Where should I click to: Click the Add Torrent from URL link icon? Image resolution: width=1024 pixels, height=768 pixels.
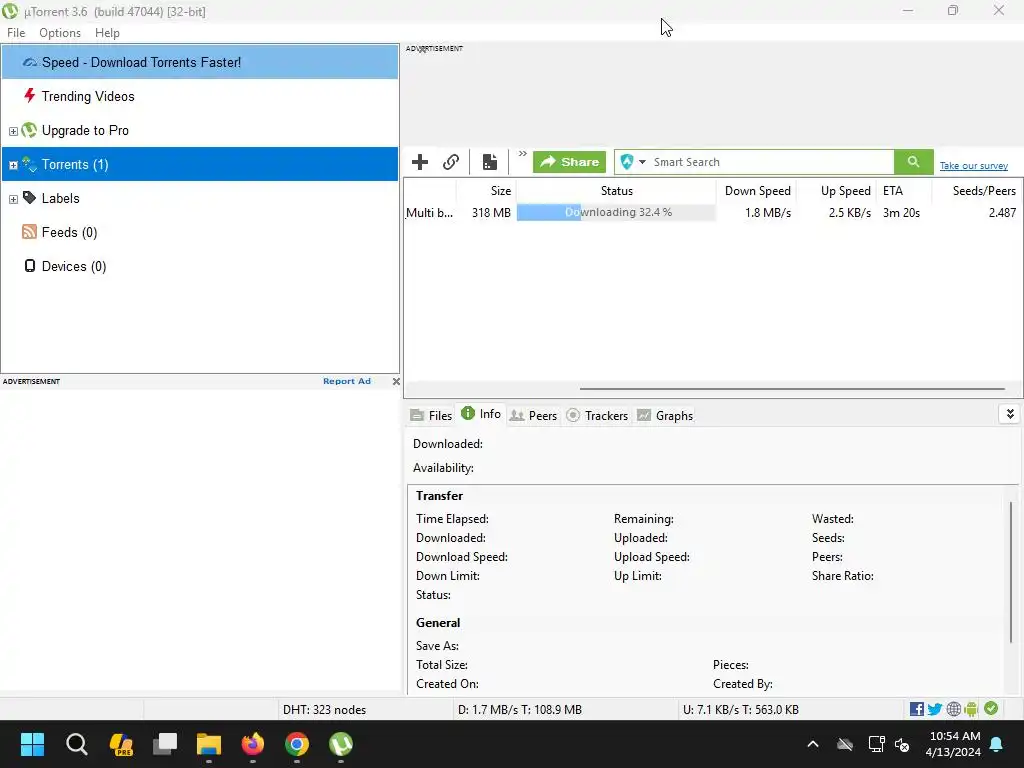(451, 162)
